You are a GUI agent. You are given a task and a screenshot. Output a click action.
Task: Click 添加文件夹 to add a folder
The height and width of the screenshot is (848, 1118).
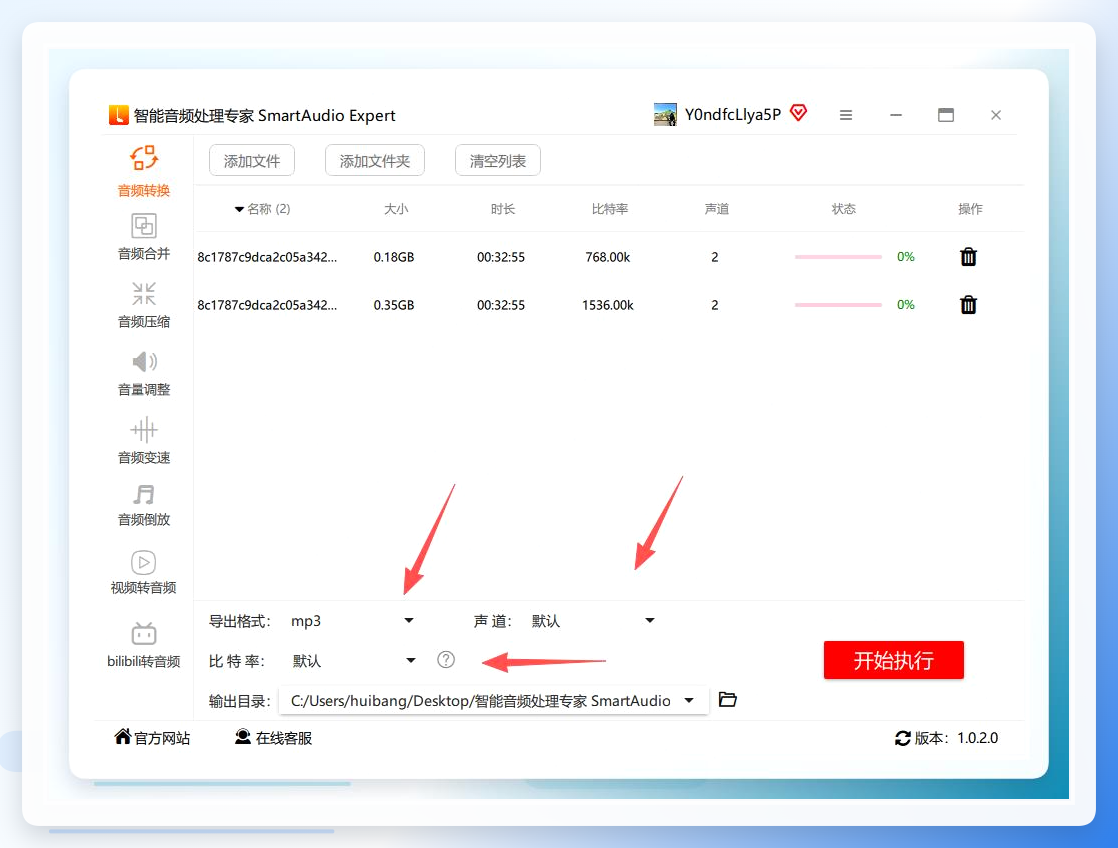[x=375, y=160]
